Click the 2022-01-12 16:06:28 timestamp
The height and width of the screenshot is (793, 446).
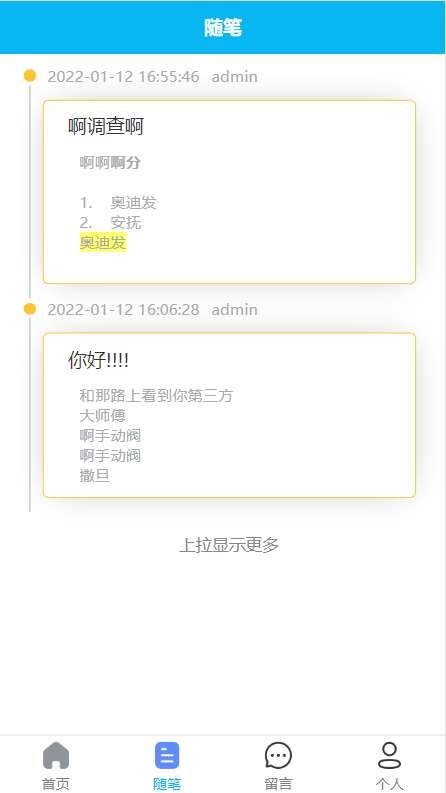click(x=123, y=310)
